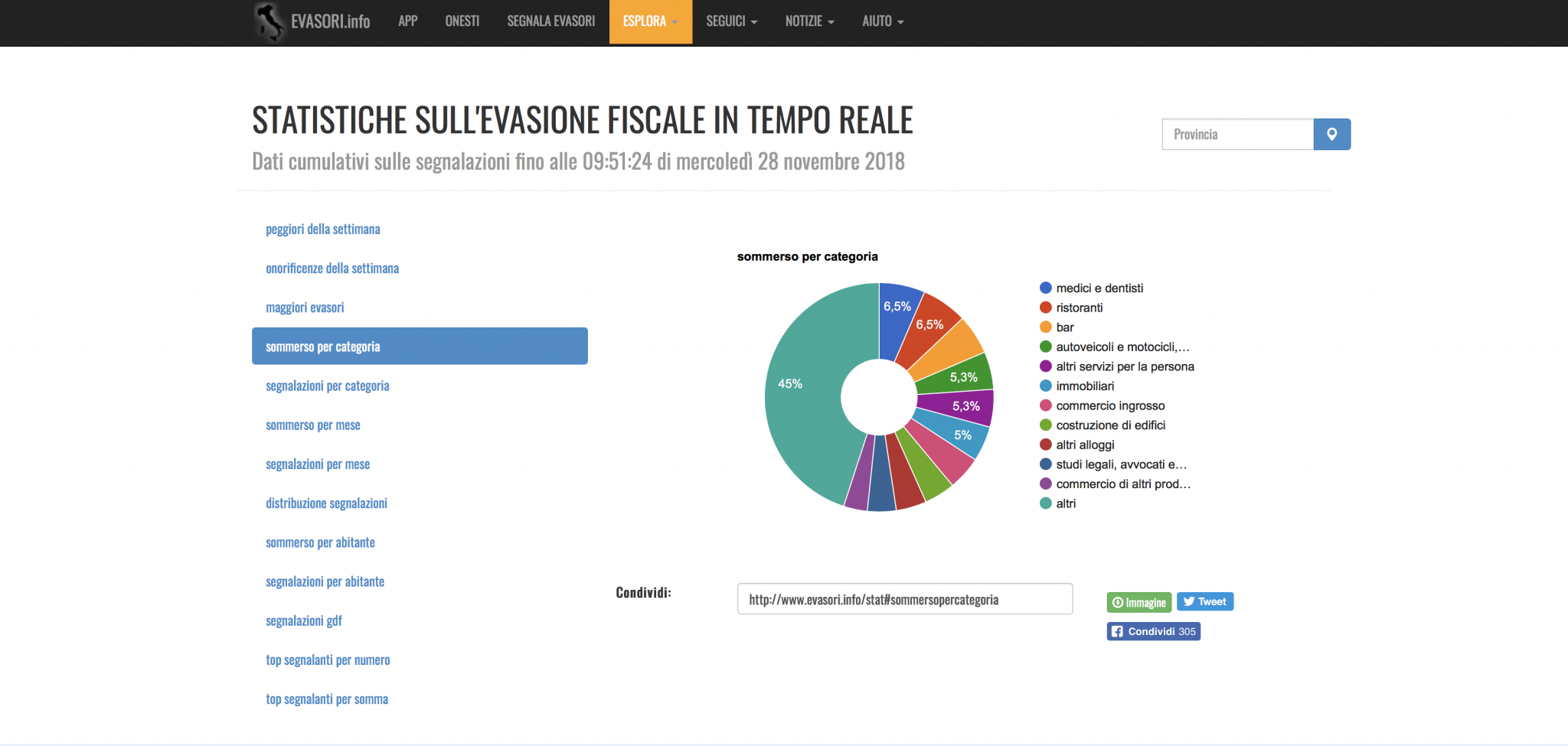This screenshot has width=1568, height=746.
Task: Select peggiori della settimana statistic
Action: pyautogui.click(x=322, y=230)
